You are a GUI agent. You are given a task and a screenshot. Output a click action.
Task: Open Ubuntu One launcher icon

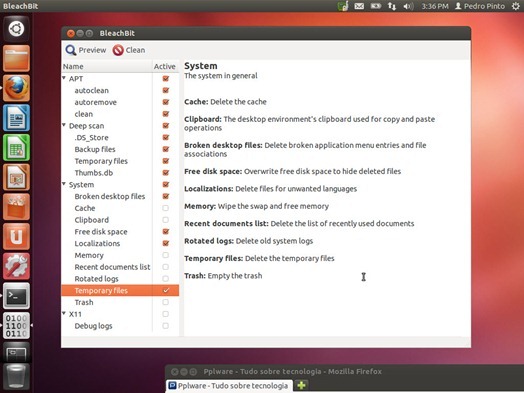coord(16,237)
